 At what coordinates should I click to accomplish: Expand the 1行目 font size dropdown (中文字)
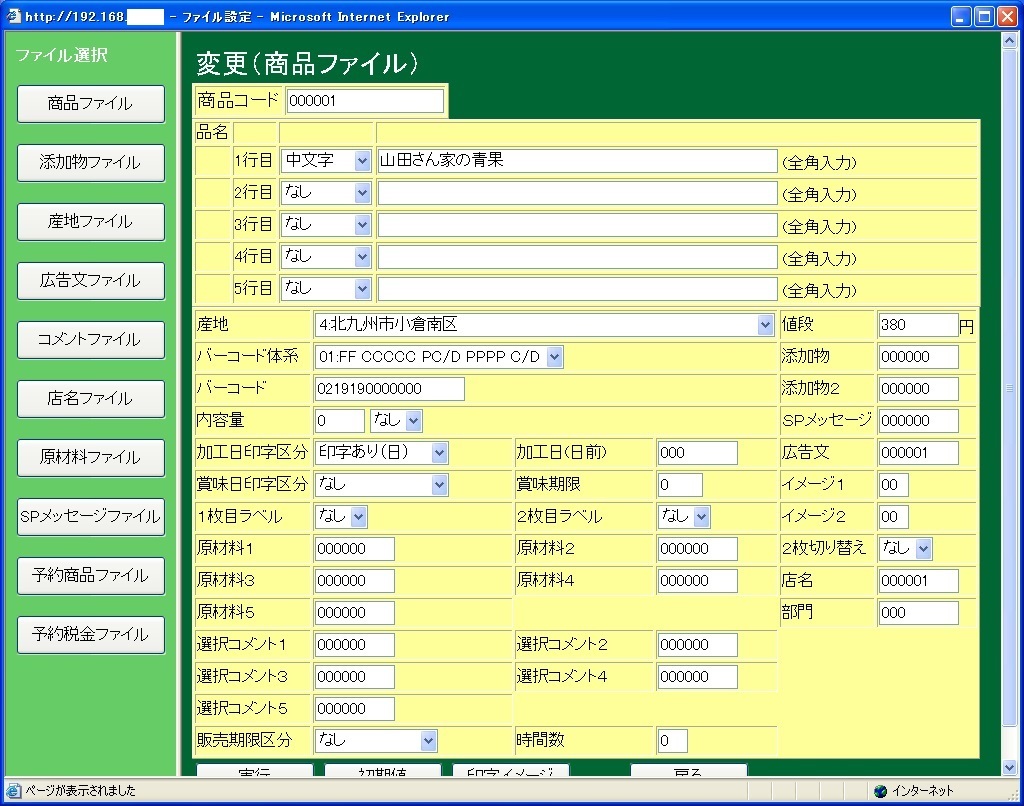point(326,161)
